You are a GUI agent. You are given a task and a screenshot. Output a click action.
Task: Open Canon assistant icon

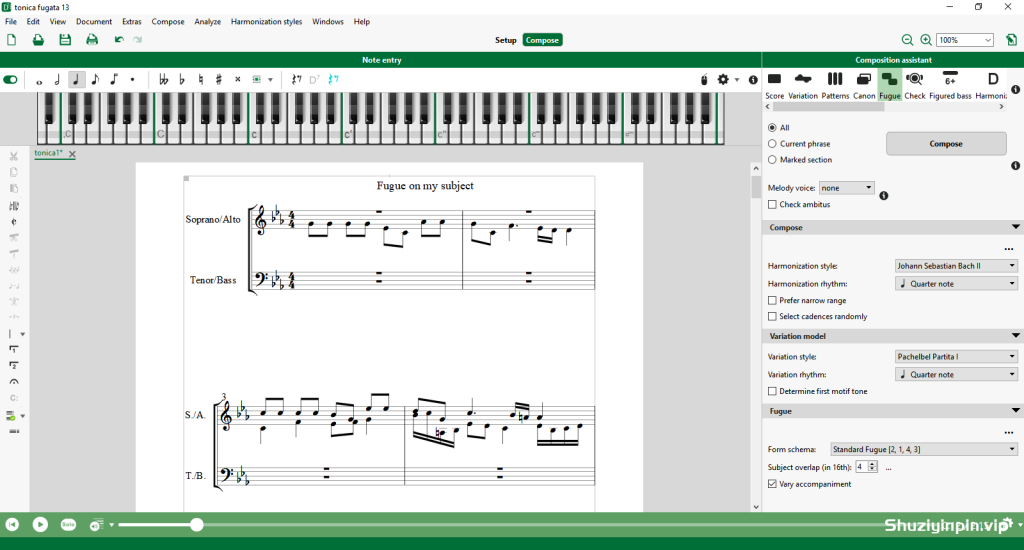863,86
